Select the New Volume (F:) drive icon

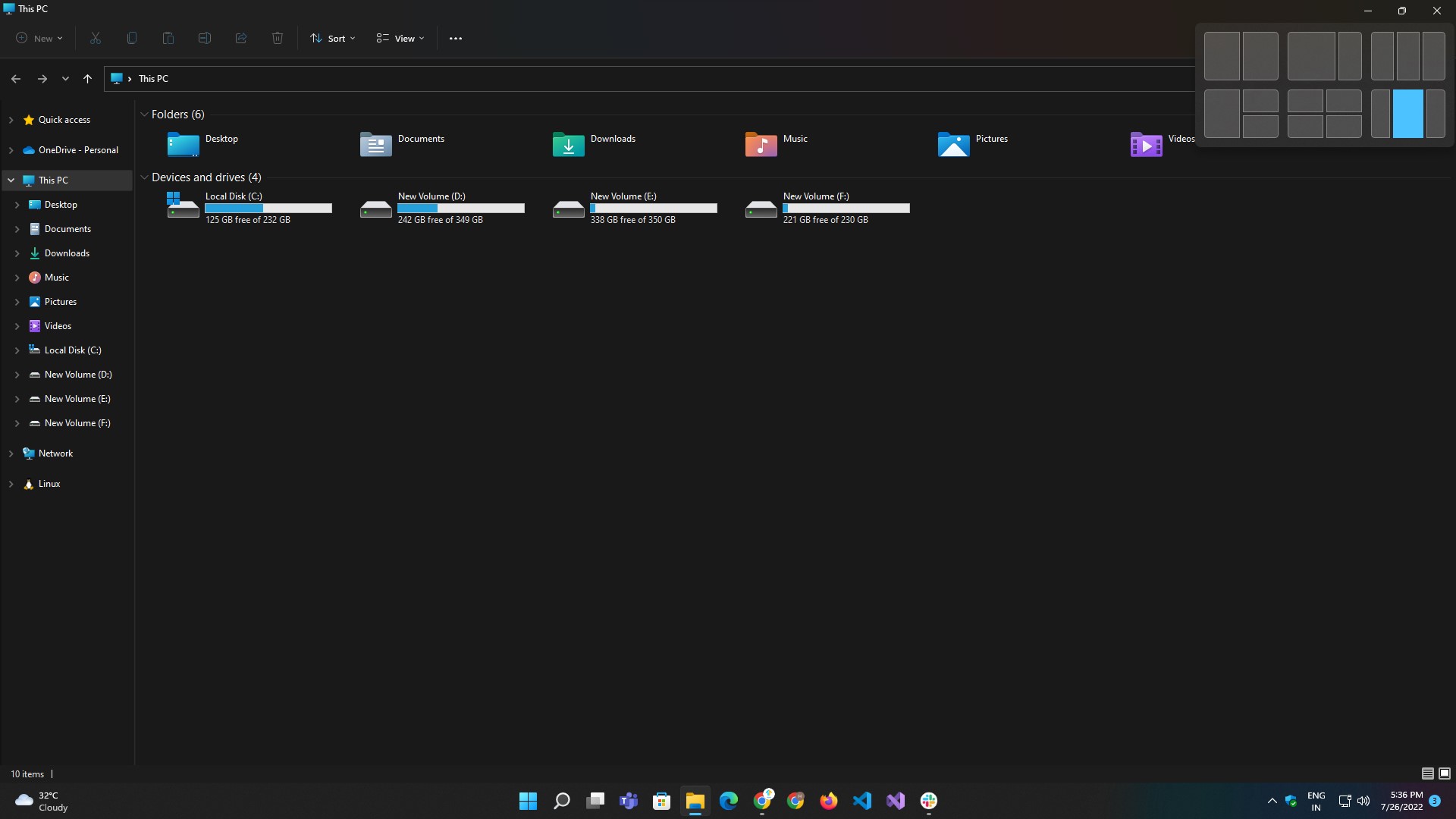tap(761, 209)
